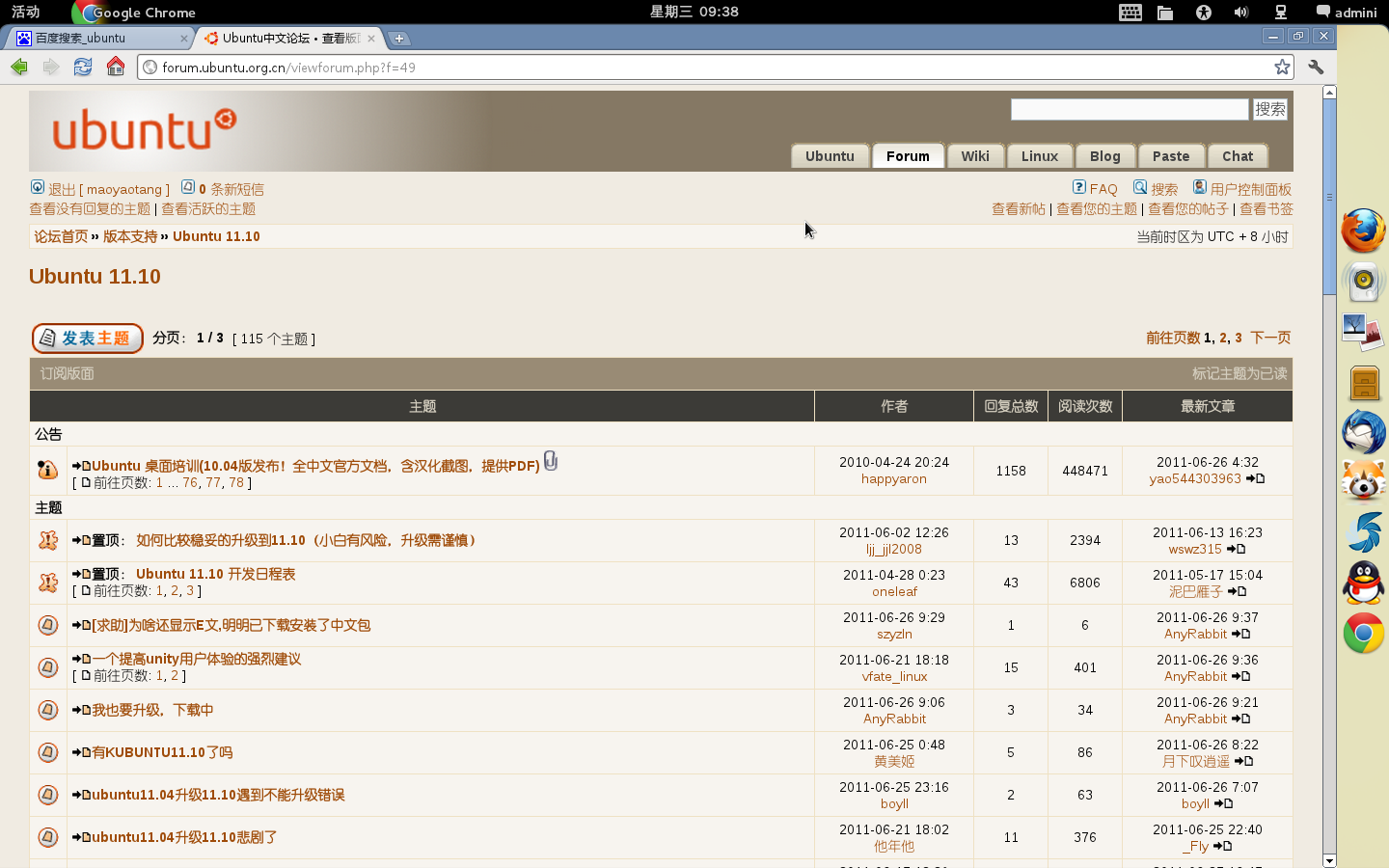The image size is (1389, 868).
Task: Click the browser Back arrow
Action: (x=19, y=67)
